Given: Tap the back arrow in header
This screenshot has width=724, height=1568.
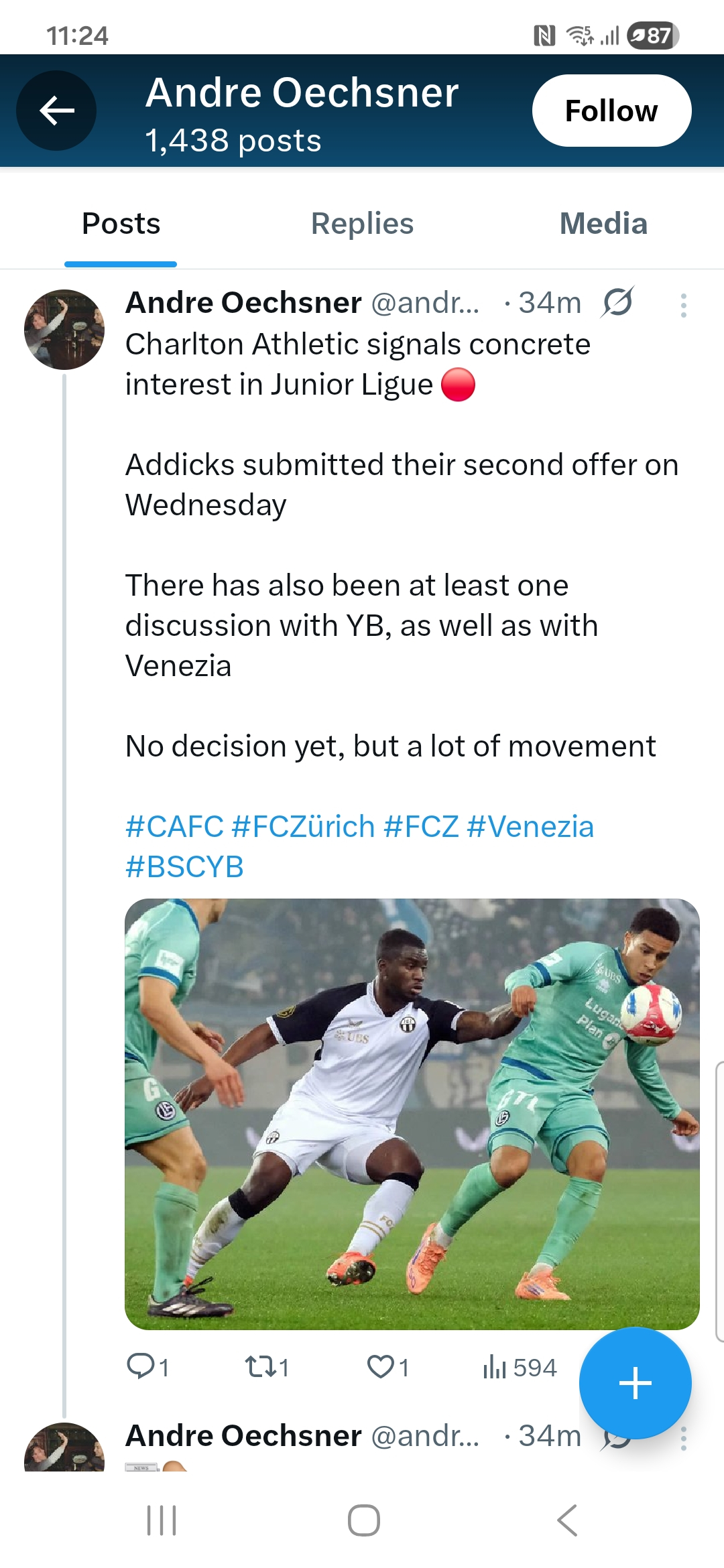Looking at the screenshot, I should pos(56,111).
